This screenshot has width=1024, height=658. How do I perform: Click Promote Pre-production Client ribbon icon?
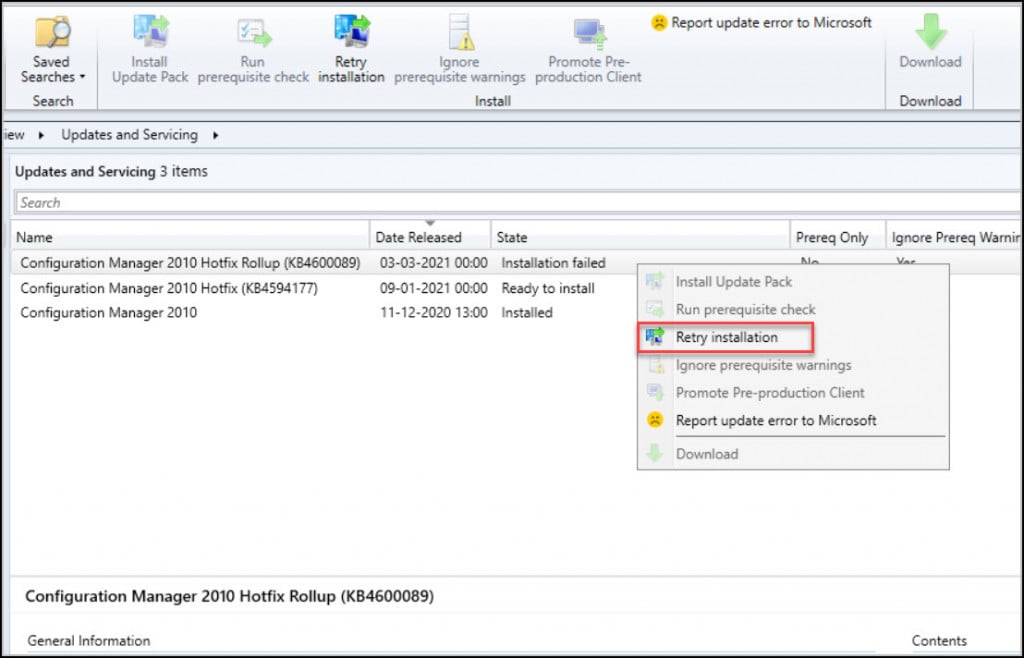click(589, 33)
